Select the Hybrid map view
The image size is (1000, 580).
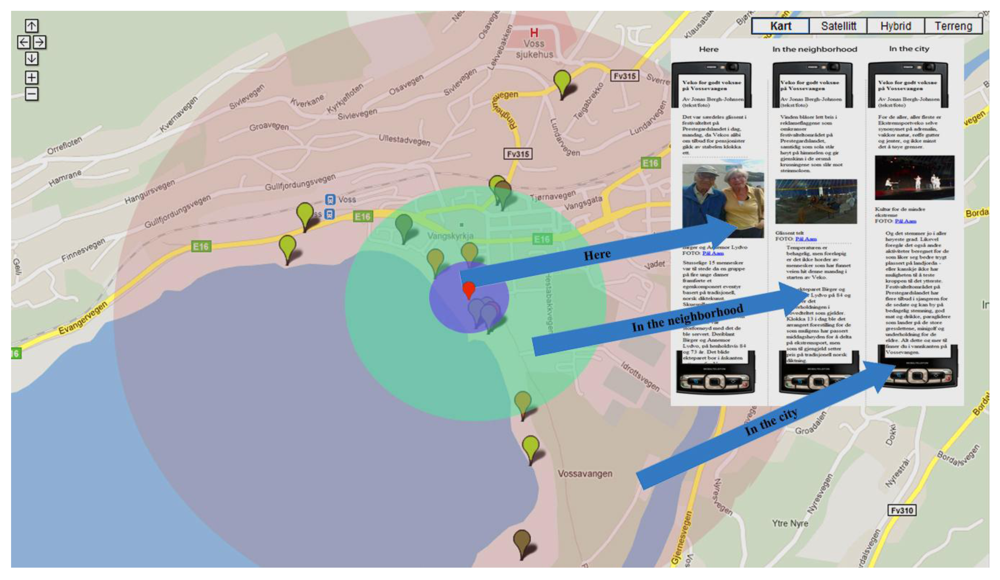pos(895,26)
